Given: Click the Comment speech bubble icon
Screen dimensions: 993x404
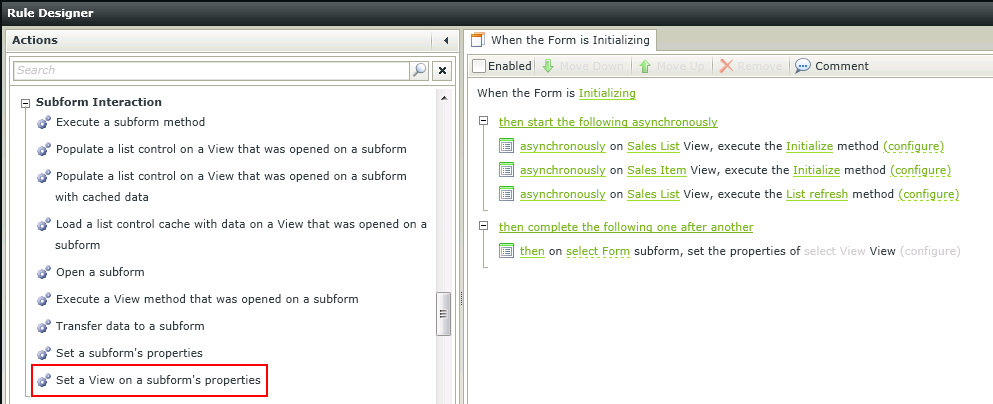Looking at the screenshot, I should (802, 66).
